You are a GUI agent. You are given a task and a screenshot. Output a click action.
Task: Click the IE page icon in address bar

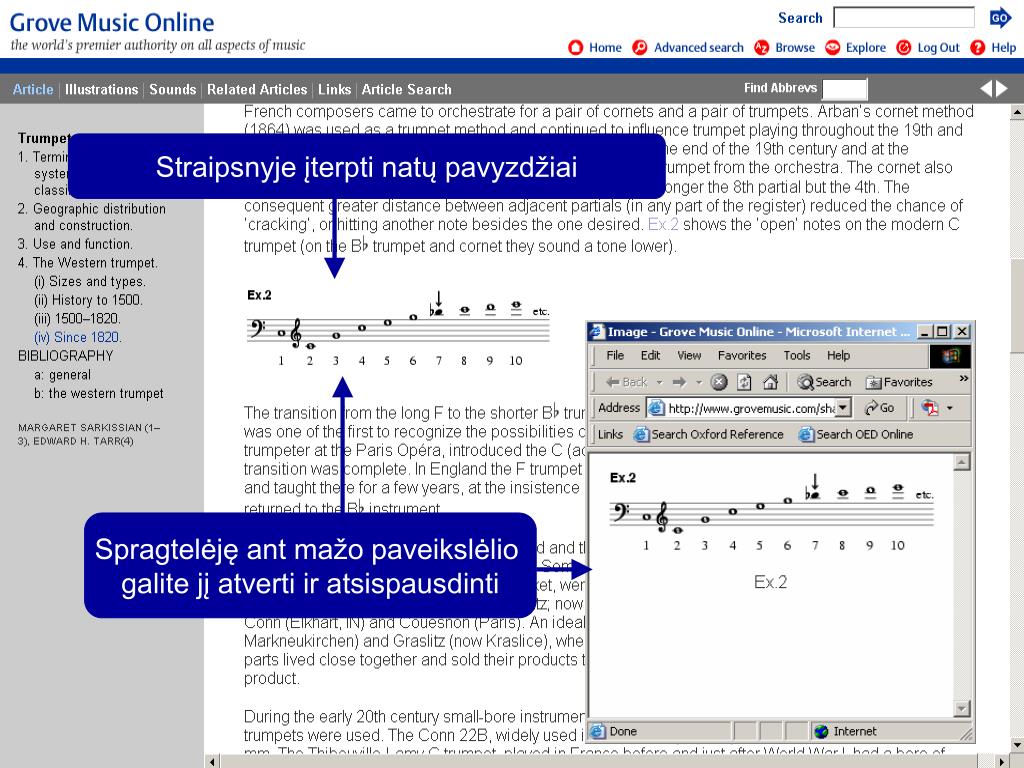[656, 408]
